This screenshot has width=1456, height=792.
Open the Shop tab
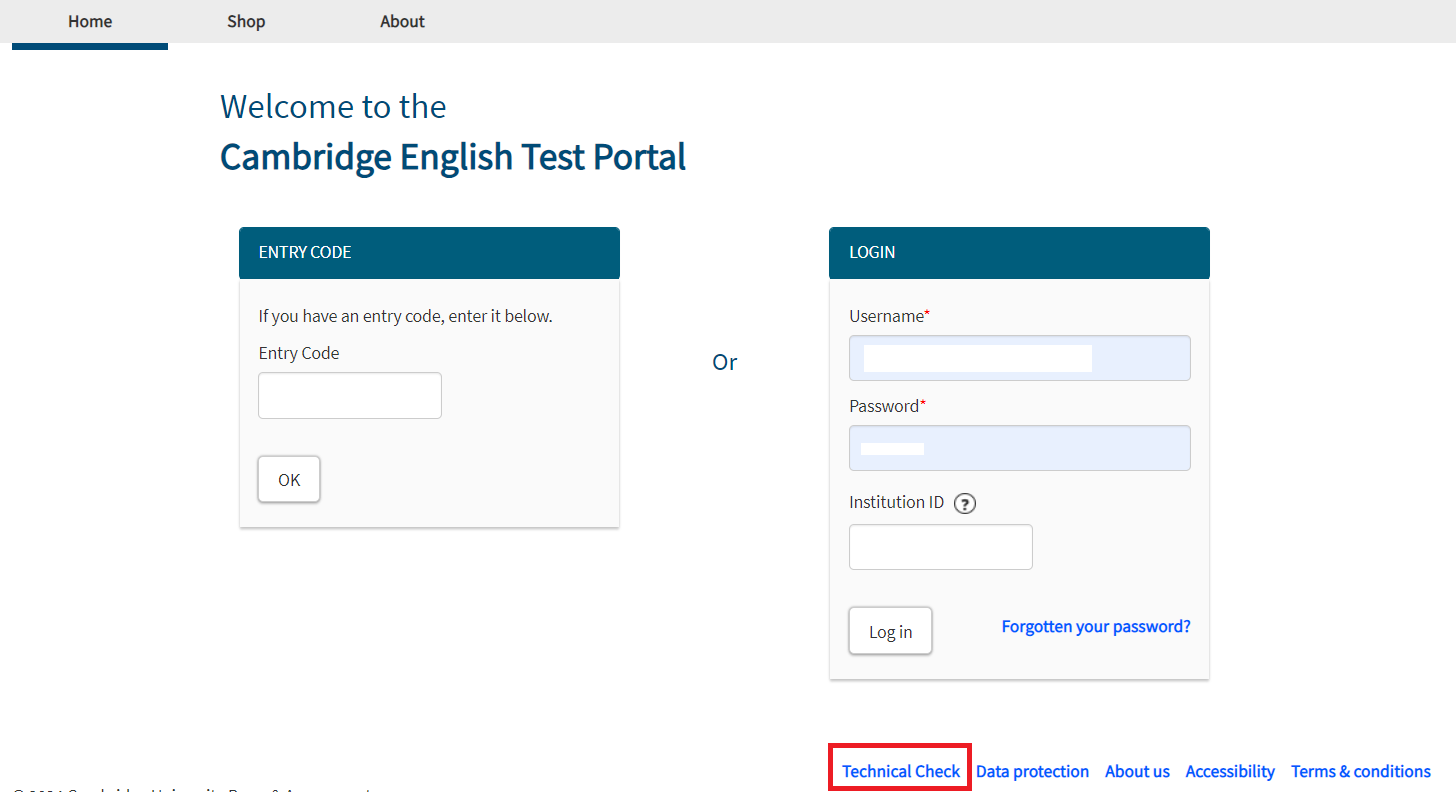tap(246, 22)
